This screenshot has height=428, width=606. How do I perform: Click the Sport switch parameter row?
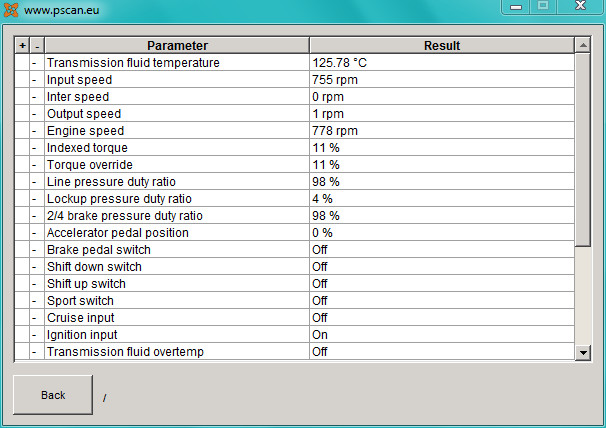pos(294,301)
